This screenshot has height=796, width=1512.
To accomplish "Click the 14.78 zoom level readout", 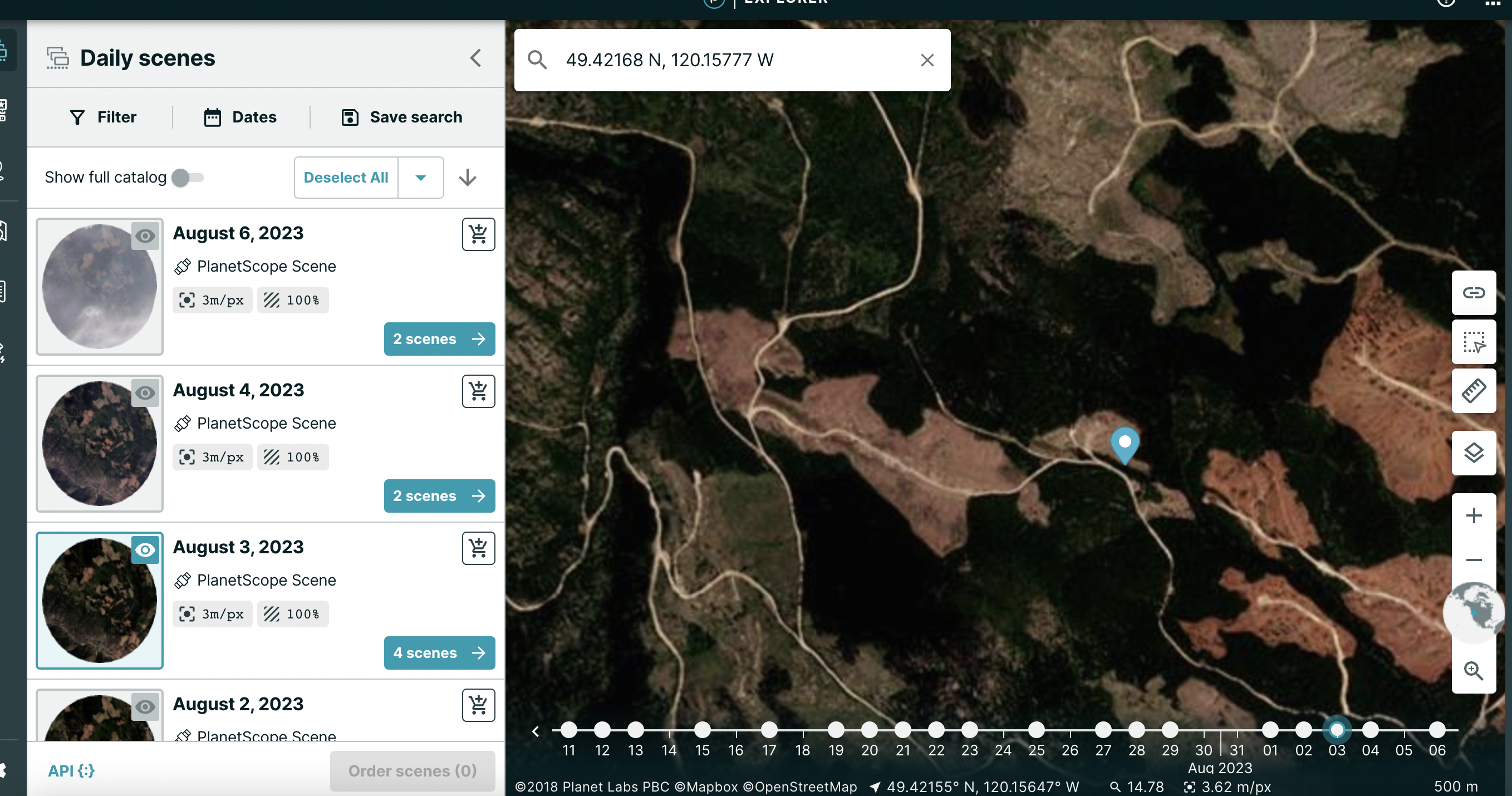I will [1137, 787].
